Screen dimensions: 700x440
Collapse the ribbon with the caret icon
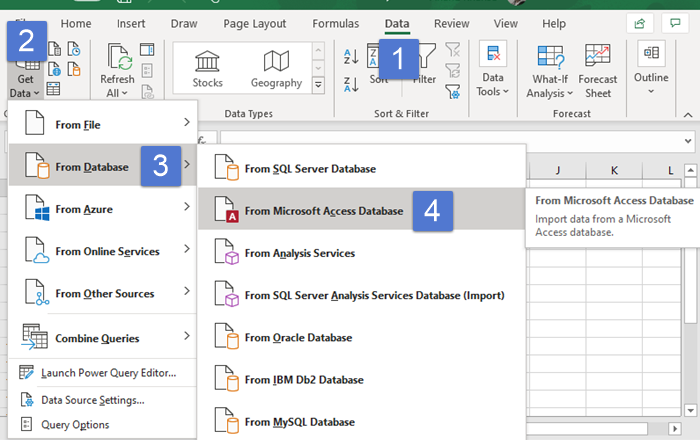(688, 115)
